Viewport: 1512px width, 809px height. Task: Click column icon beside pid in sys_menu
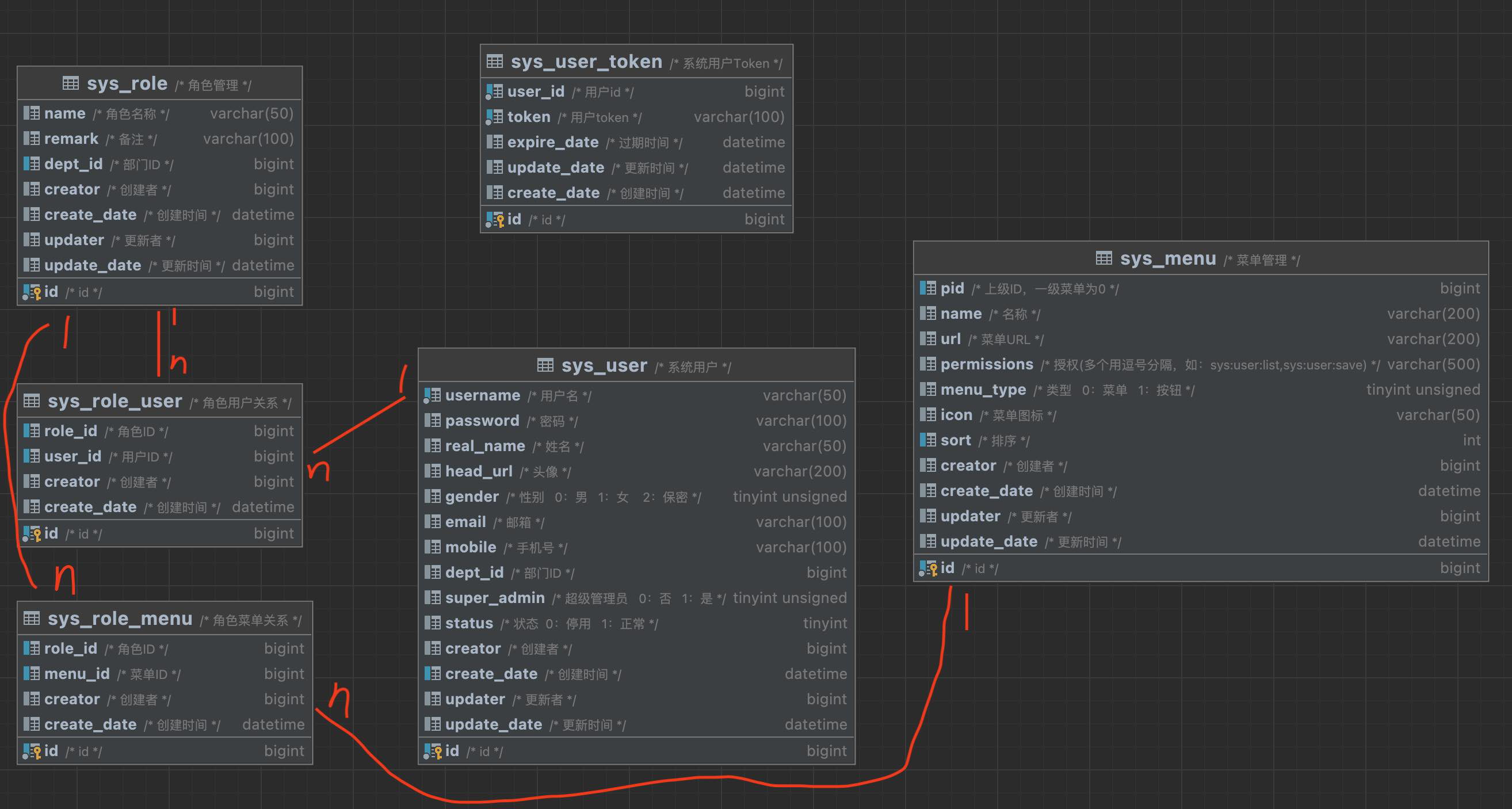click(x=927, y=288)
